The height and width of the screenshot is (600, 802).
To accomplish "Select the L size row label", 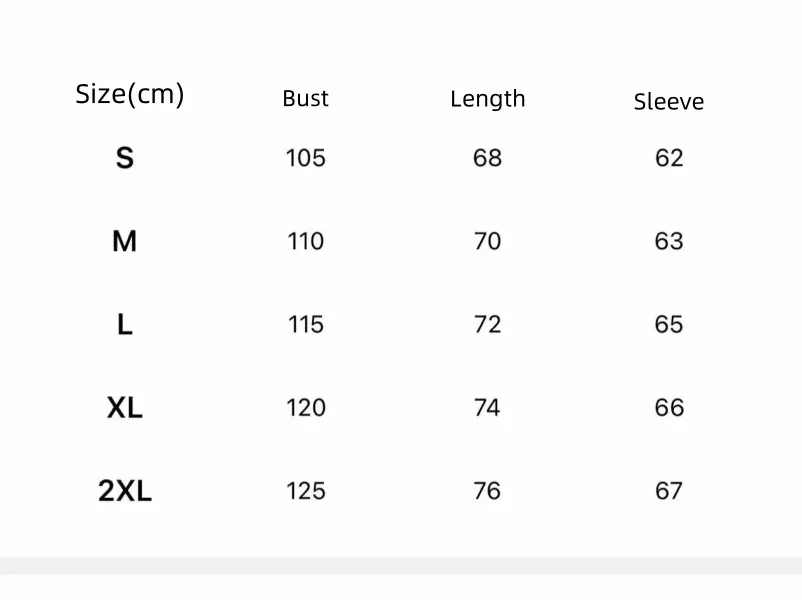I will click(x=124, y=324).
